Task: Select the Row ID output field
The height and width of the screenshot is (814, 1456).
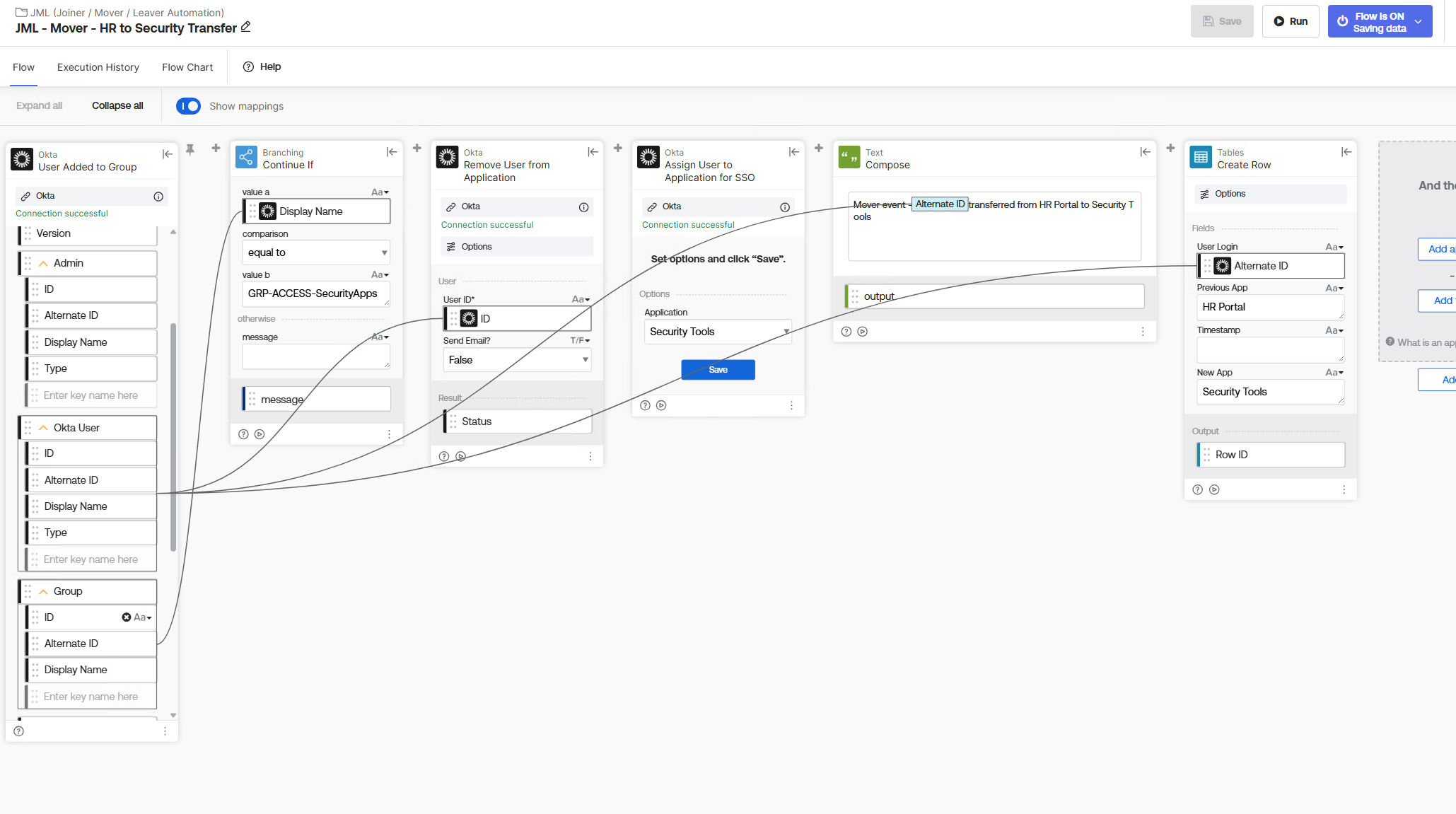Action: 1271,455
